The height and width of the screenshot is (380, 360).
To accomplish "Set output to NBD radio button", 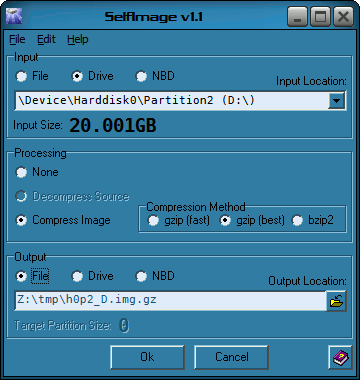I will [155, 276].
